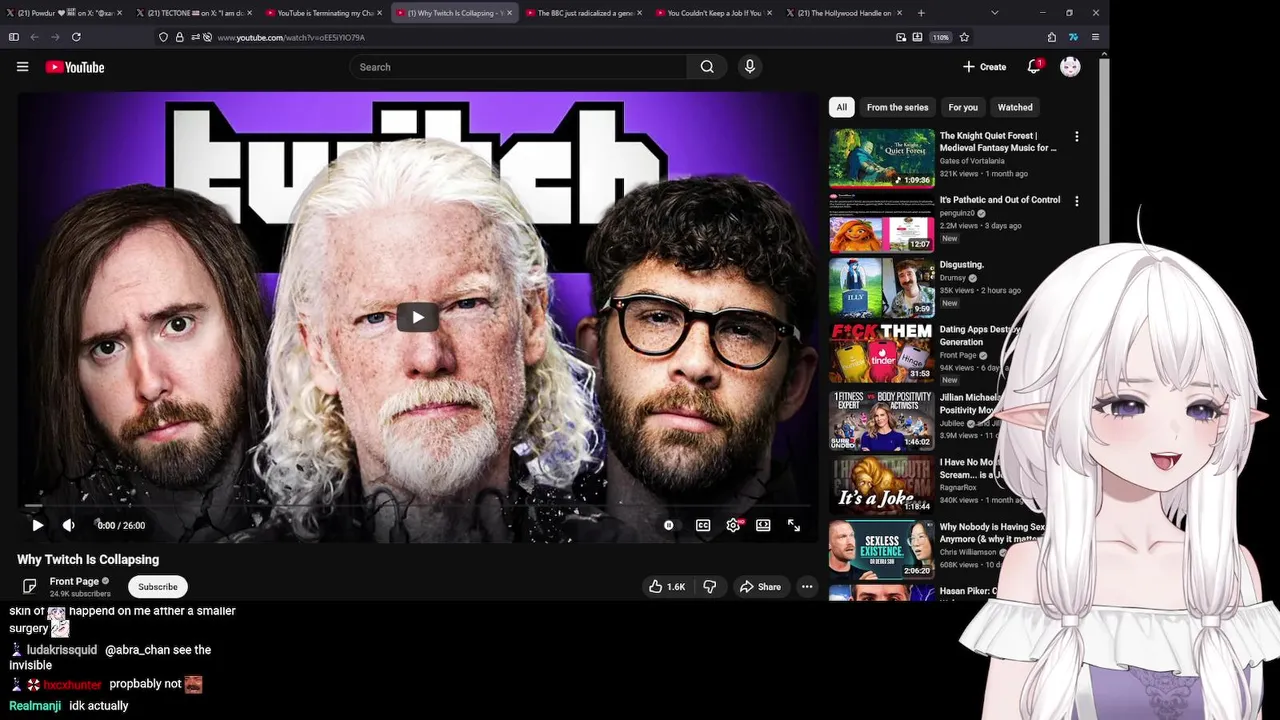Toggle the autoplay switch in player
1280x720 pixels.
pyautogui.click(x=669, y=525)
